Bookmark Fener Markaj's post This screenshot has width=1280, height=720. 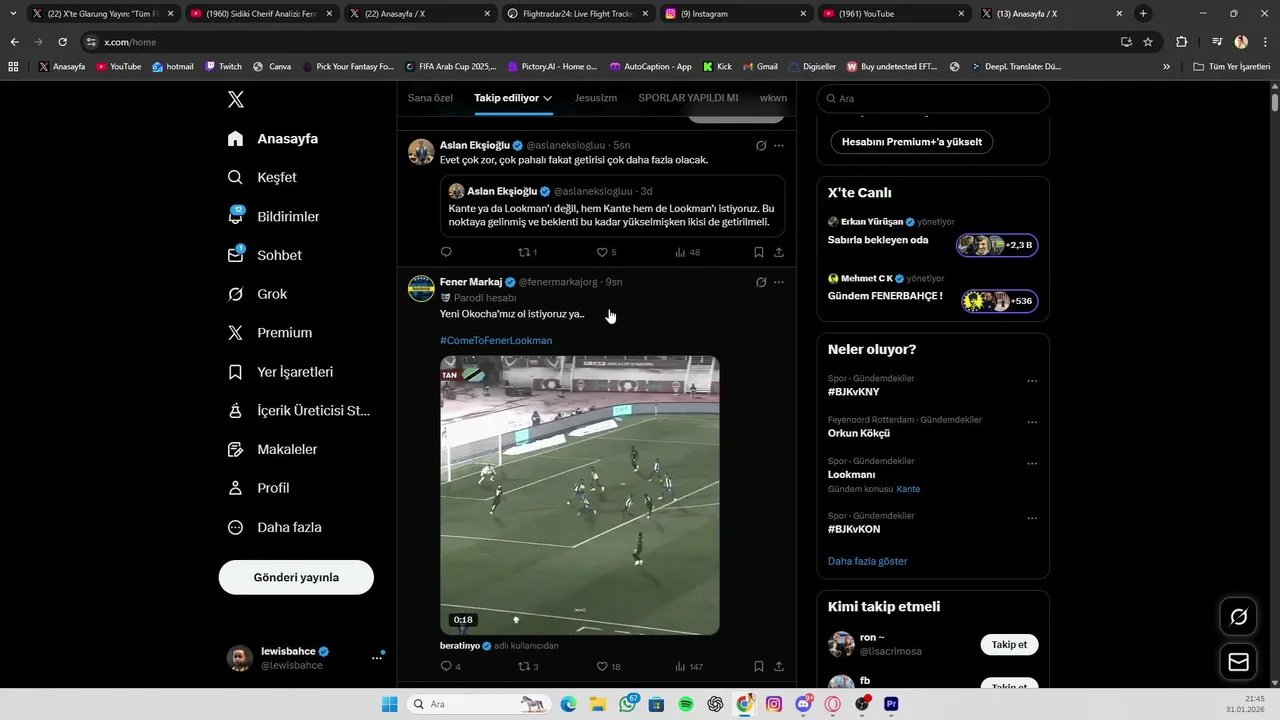tap(759, 666)
